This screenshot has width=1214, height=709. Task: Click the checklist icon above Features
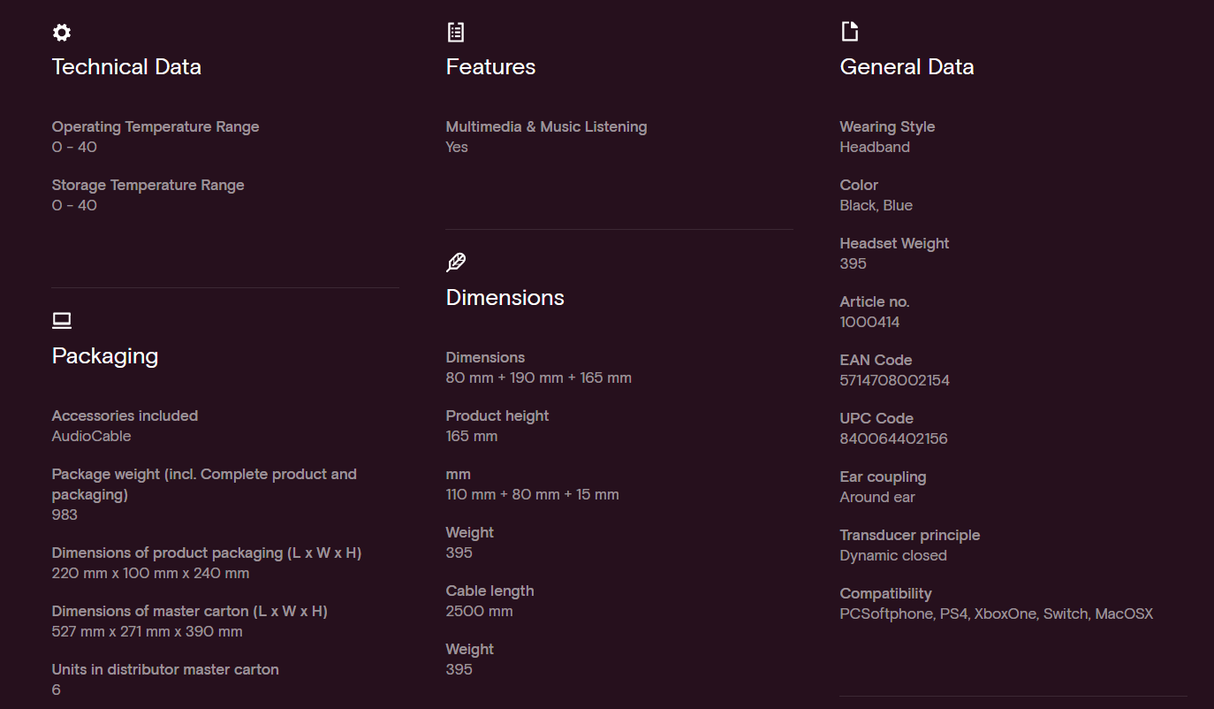tap(456, 33)
